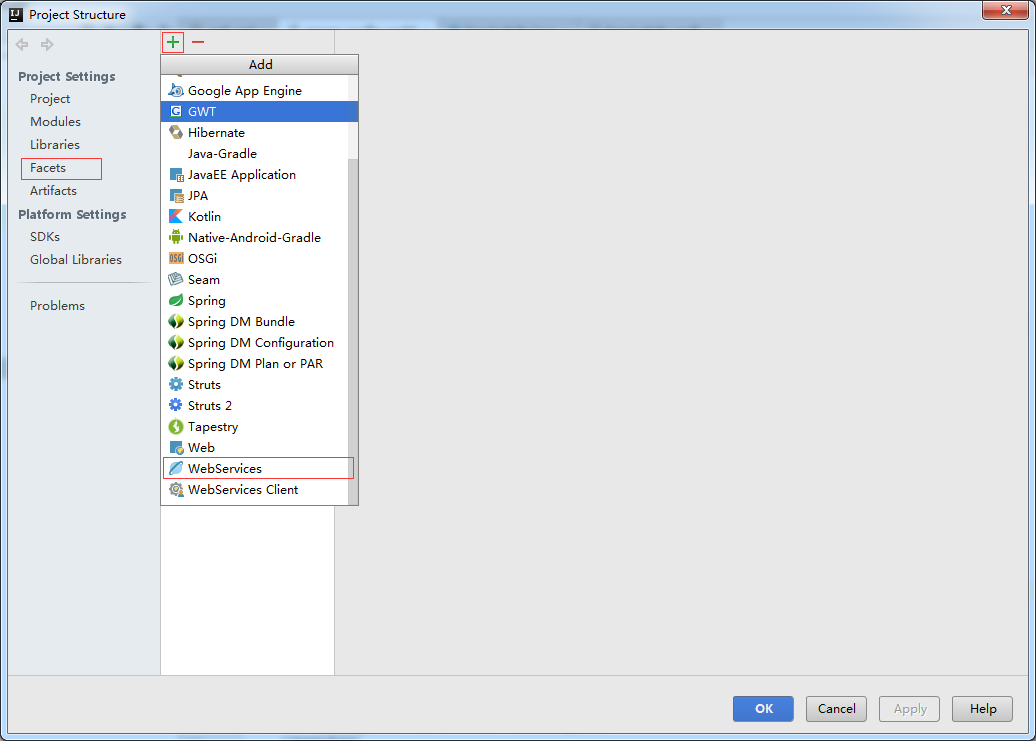Image resolution: width=1036 pixels, height=741 pixels.
Task: Click the OSGi icon
Action: click(x=176, y=259)
